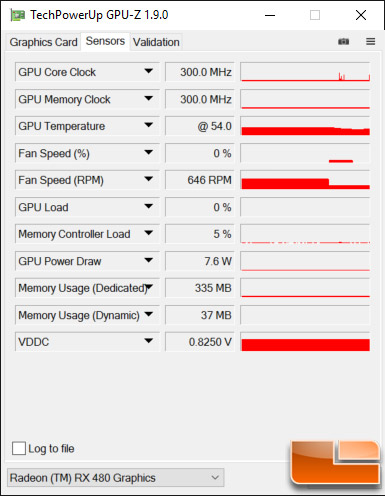Enable the Log to file checkbox
The width and height of the screenshot is (385, 496).
click(19, 448)
